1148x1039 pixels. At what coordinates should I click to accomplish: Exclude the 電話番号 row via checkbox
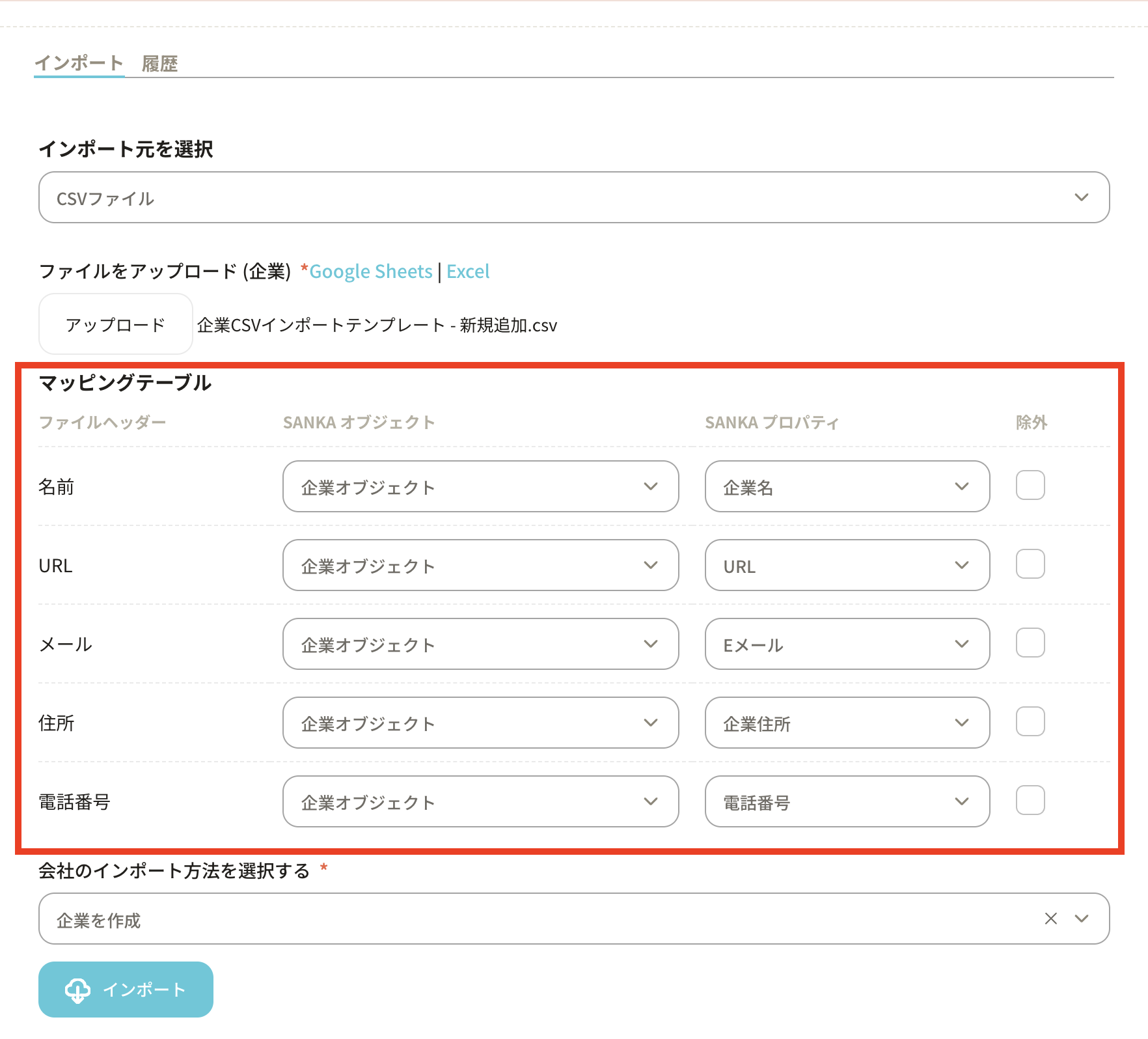[1030, 801]
